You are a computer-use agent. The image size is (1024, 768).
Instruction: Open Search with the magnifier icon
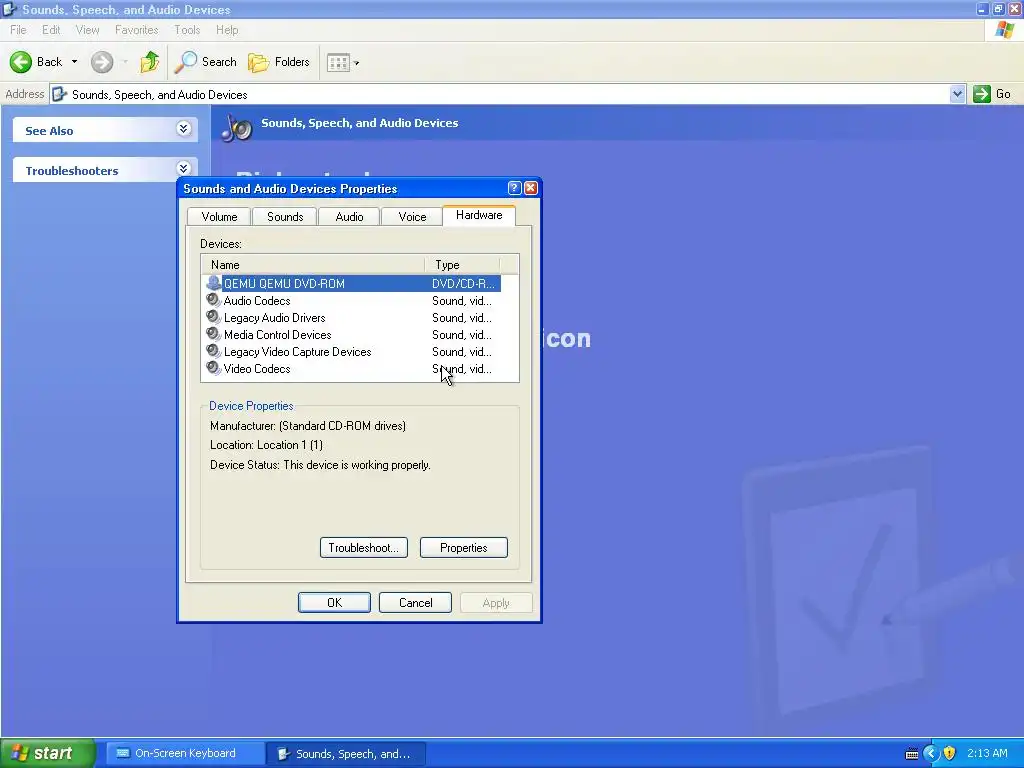click(x=185, y=62)
